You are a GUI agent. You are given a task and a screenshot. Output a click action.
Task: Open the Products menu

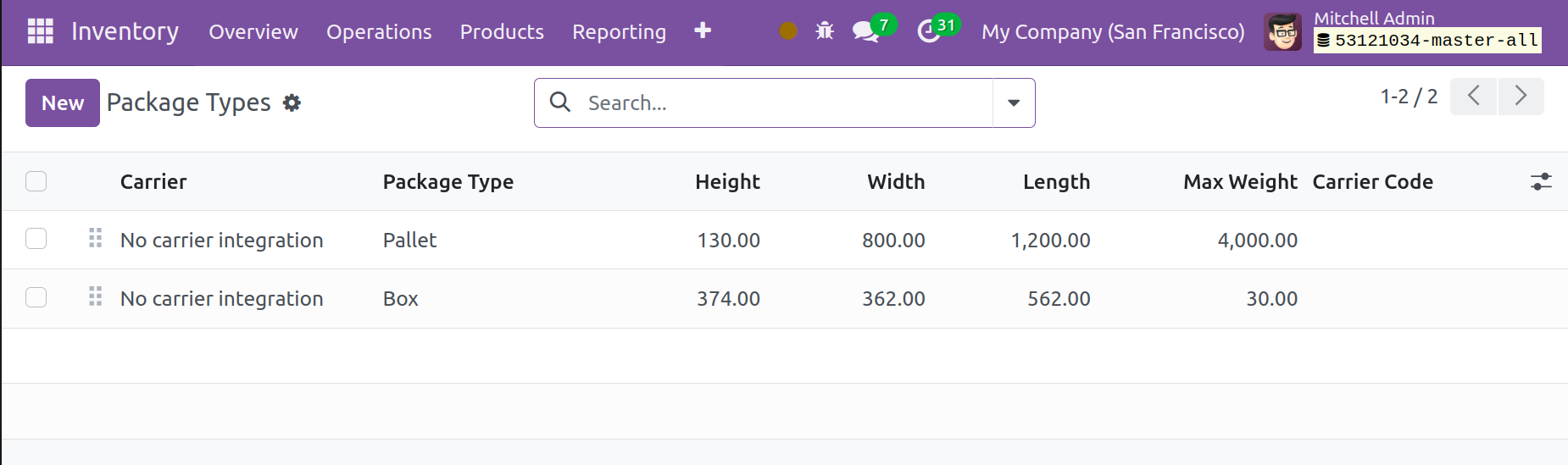coord(502,32)
